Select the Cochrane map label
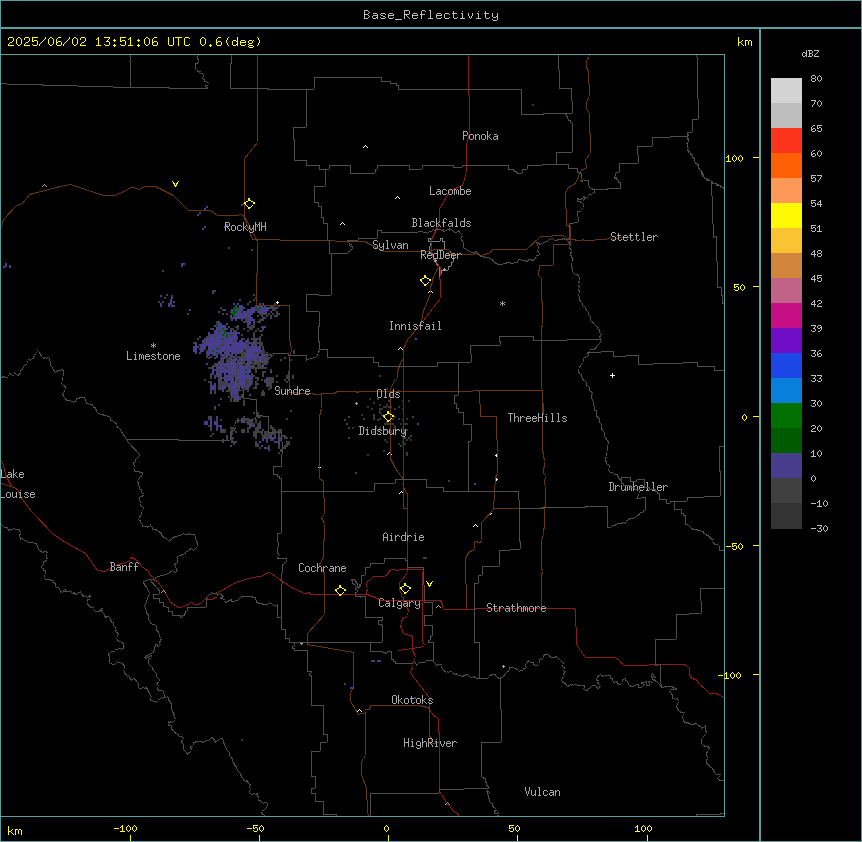Viewport: 862px width, 842px height. tap(322, 568)
